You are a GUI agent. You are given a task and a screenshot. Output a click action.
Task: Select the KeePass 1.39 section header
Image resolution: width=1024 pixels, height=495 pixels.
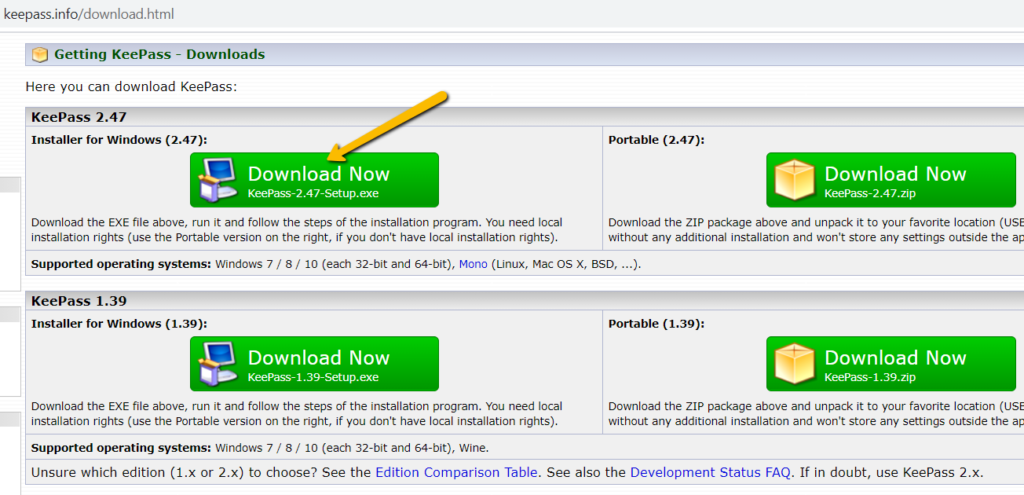point(79,301)
